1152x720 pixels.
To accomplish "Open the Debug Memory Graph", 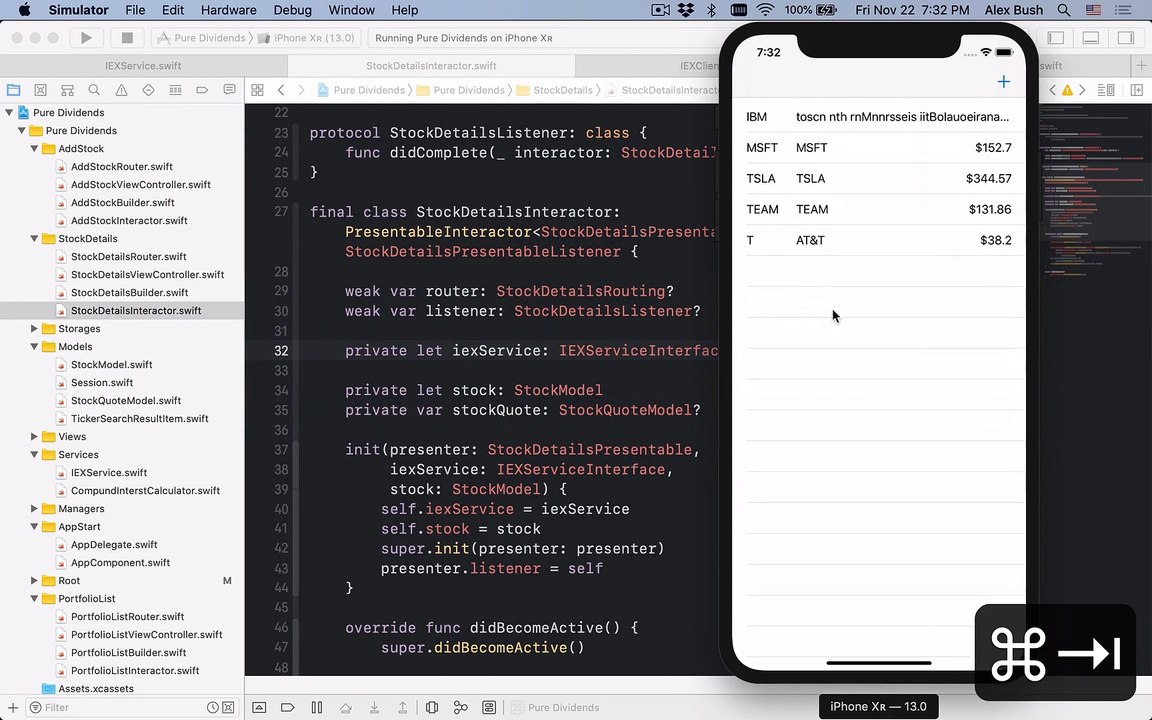I will point(461,707).
